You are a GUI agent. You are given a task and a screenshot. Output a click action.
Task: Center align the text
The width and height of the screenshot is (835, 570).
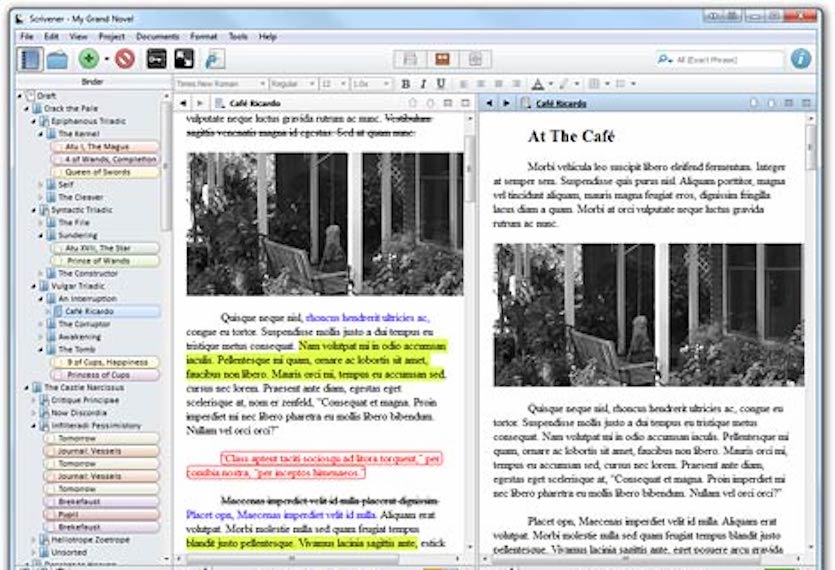tap(481, 84)
